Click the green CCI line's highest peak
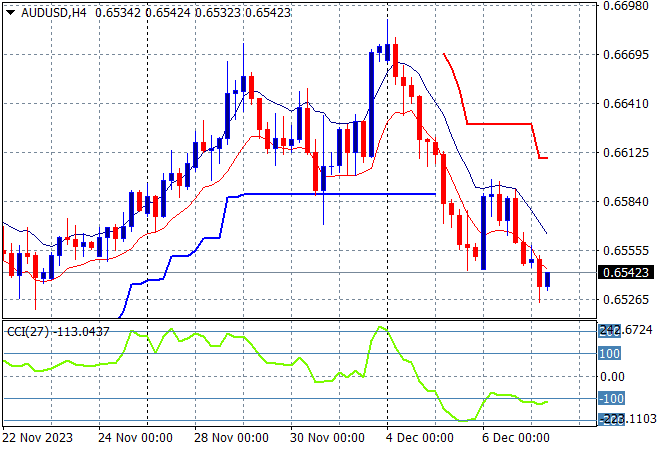Image resolution: width=660 pixels, height=450 pixels. (380, 327)
